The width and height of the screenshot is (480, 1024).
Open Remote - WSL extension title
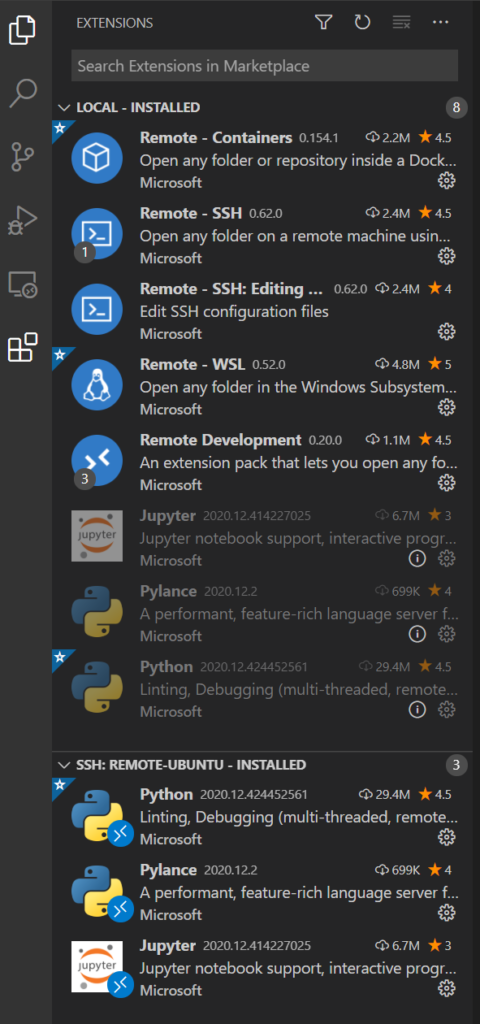pos(193,364)
